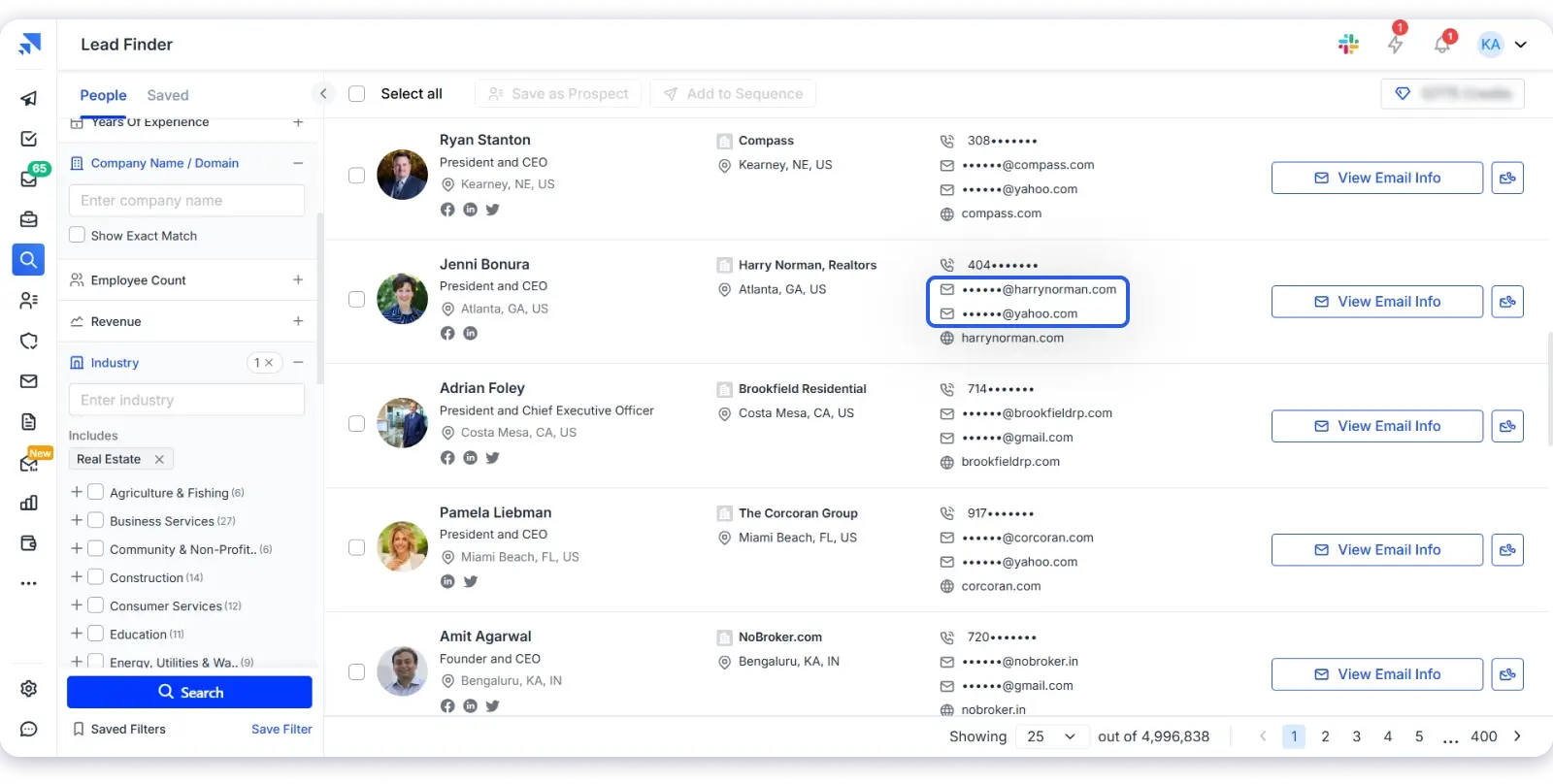Click the blue Search button

[x=189, y=692]
